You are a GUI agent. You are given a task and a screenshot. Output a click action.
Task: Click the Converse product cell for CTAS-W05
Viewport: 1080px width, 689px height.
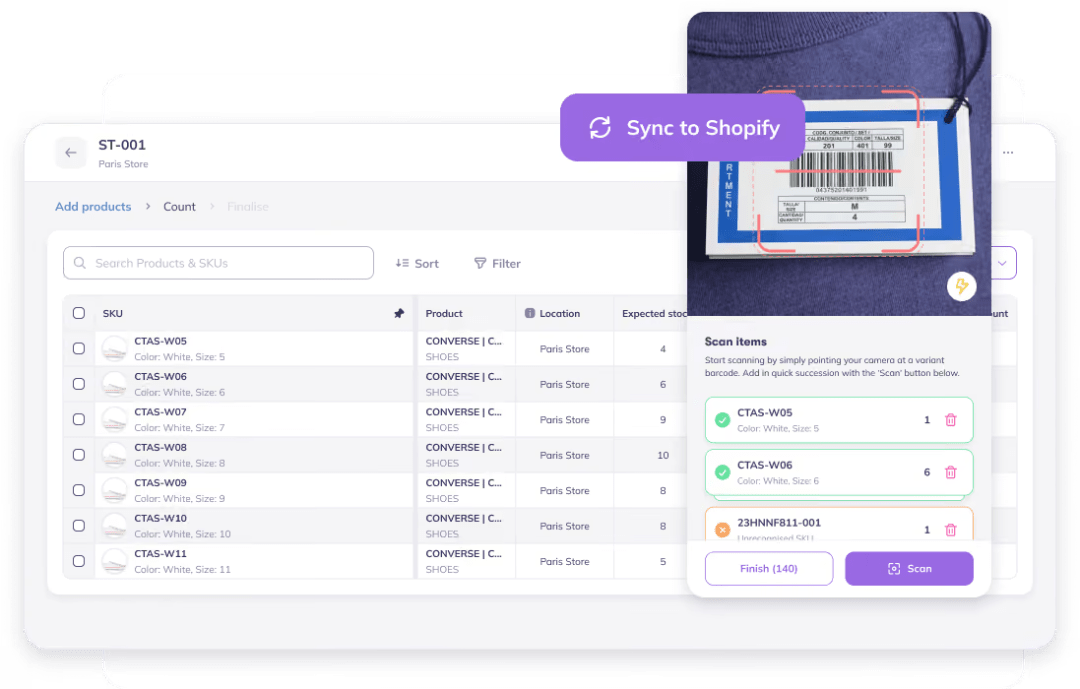464,349
